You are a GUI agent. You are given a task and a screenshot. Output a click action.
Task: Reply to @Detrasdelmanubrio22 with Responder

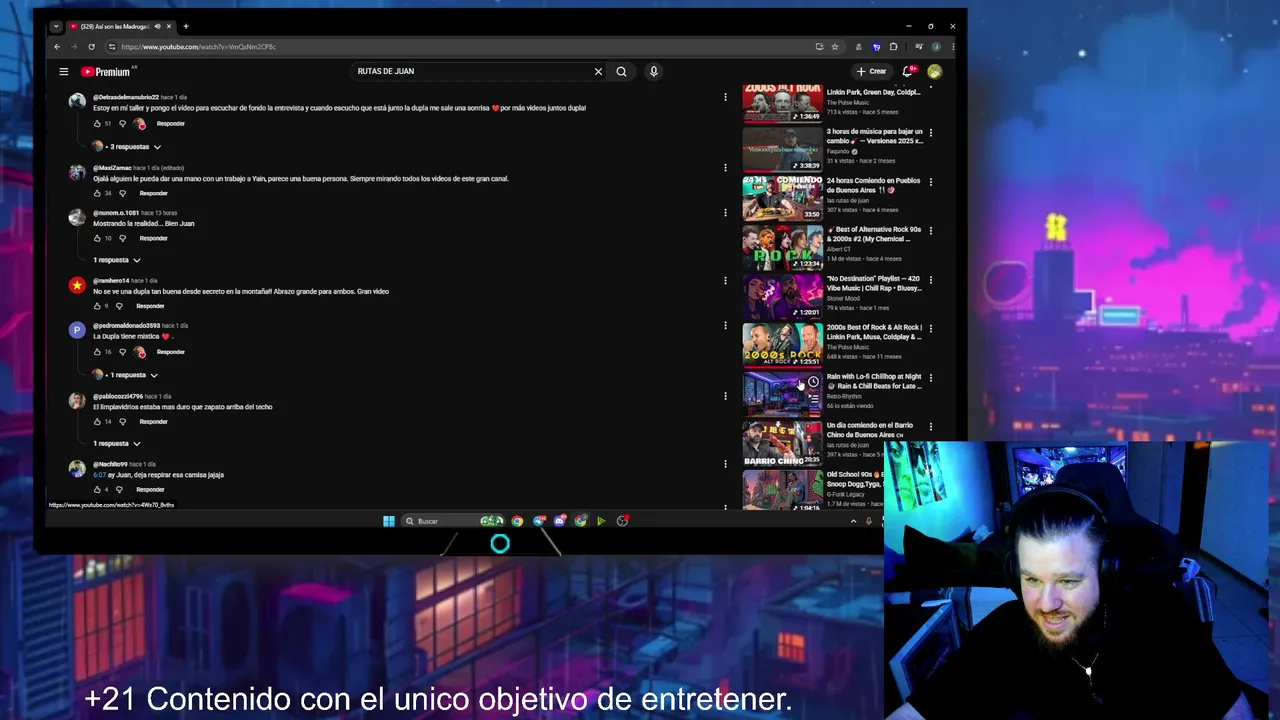coord(170,124)
